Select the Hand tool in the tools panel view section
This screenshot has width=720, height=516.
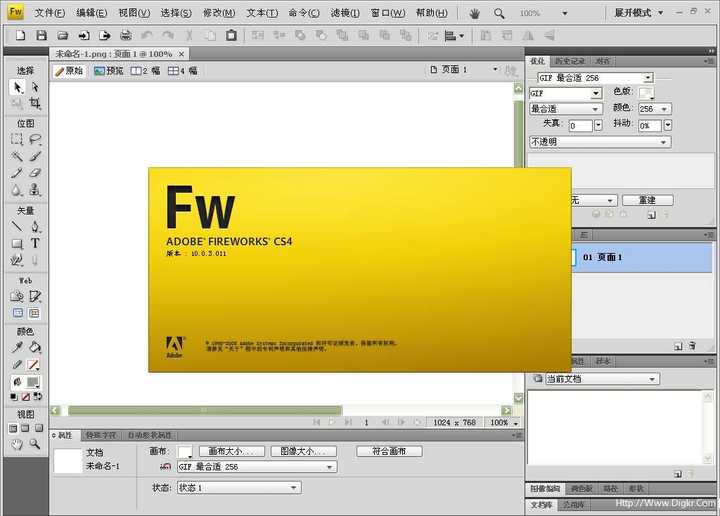coord(17,444)
